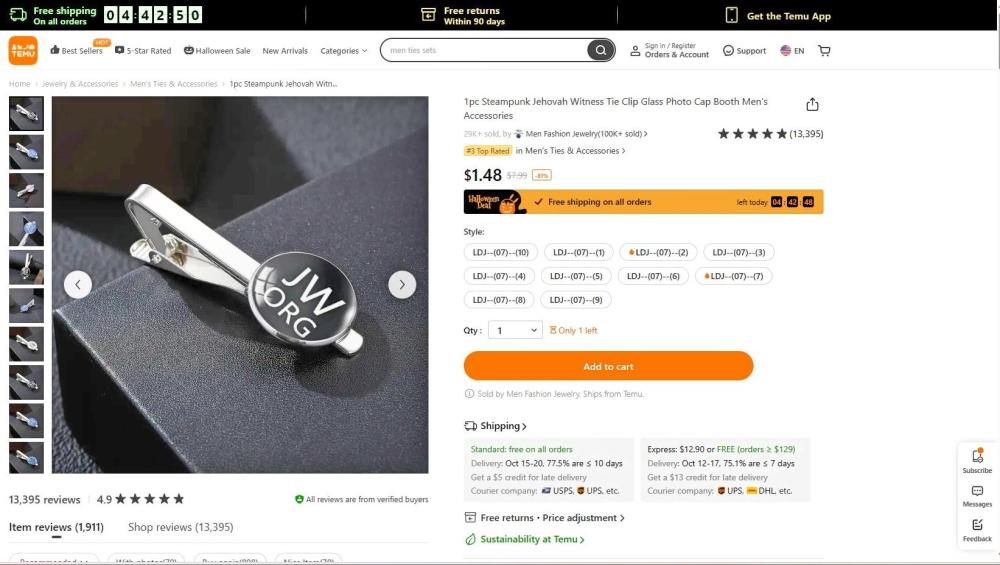Choose style option LDJ--(07)--(9)

pyautogui.click(x=576, y=300)
